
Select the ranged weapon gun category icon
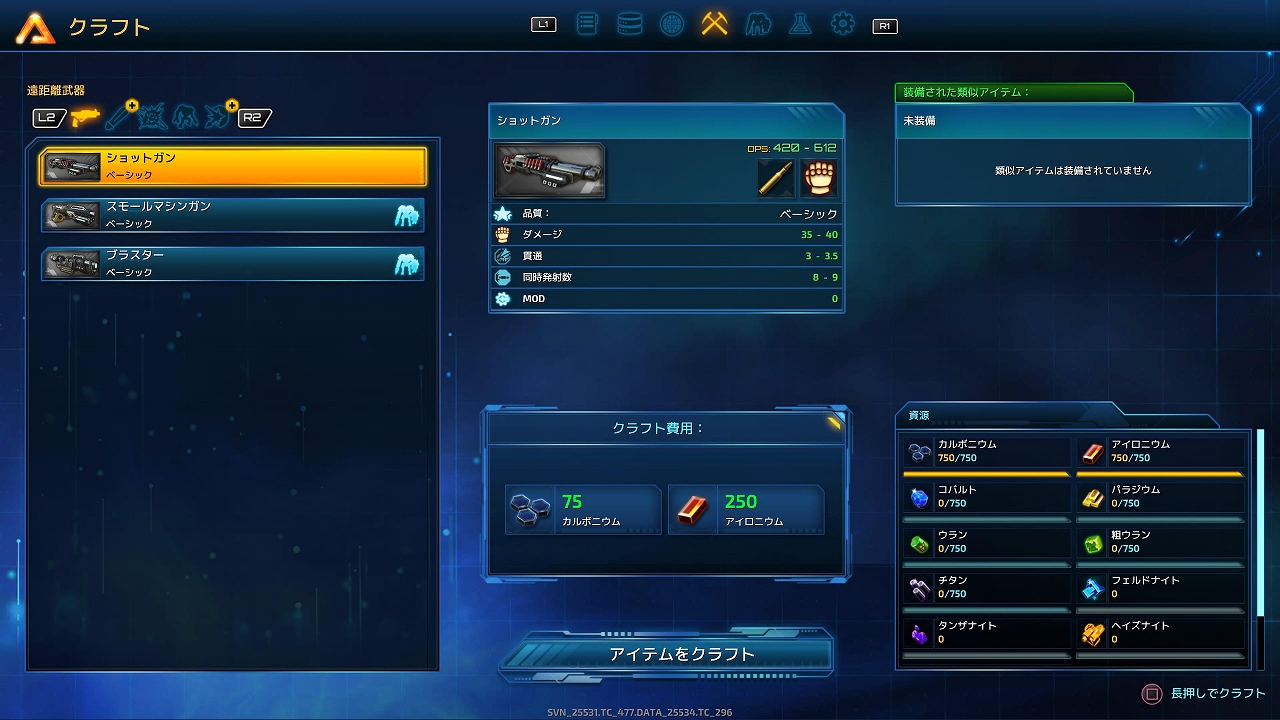pyautogui.click(x=85, y=117)
